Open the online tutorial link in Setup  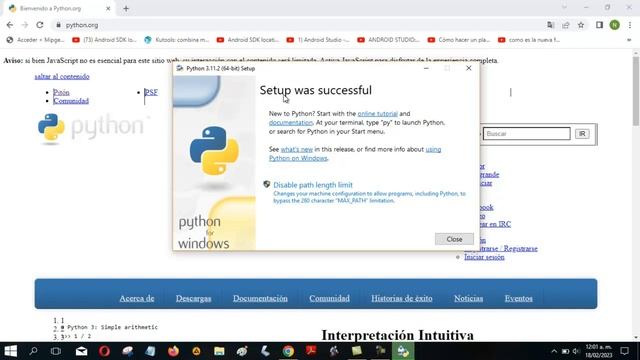(x=378, y=113)
